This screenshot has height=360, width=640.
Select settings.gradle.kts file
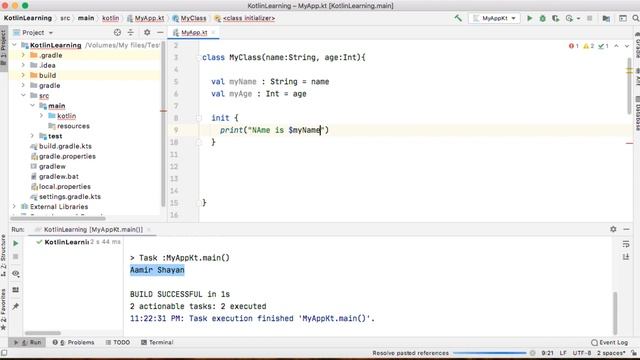click(x=70, y=196)
